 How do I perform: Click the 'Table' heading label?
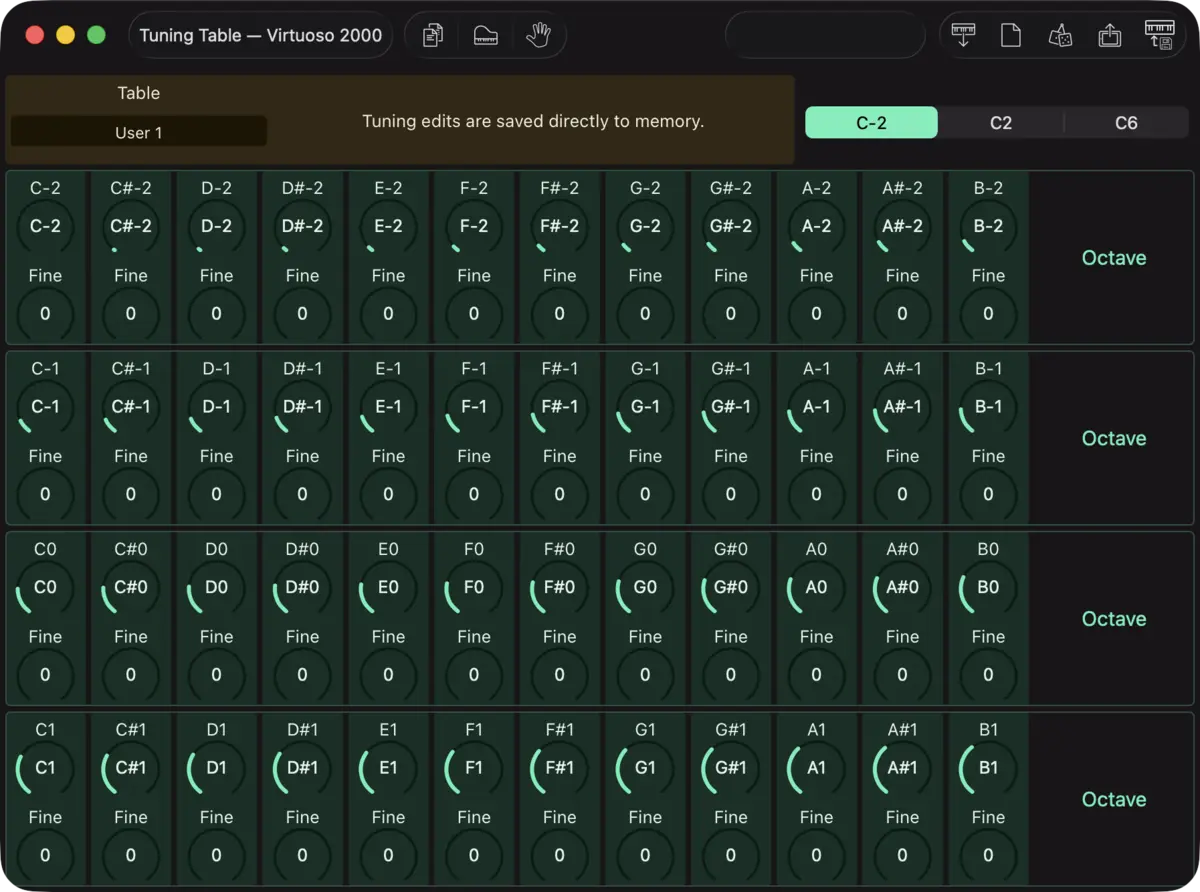click(x=139, y=93)
